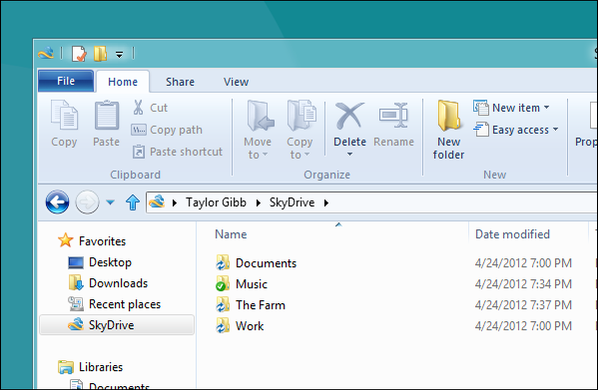598x390 pixels.
Task: Open the Customize Quick Access Toolbar dropdown
Action: (x=119, y=55)
